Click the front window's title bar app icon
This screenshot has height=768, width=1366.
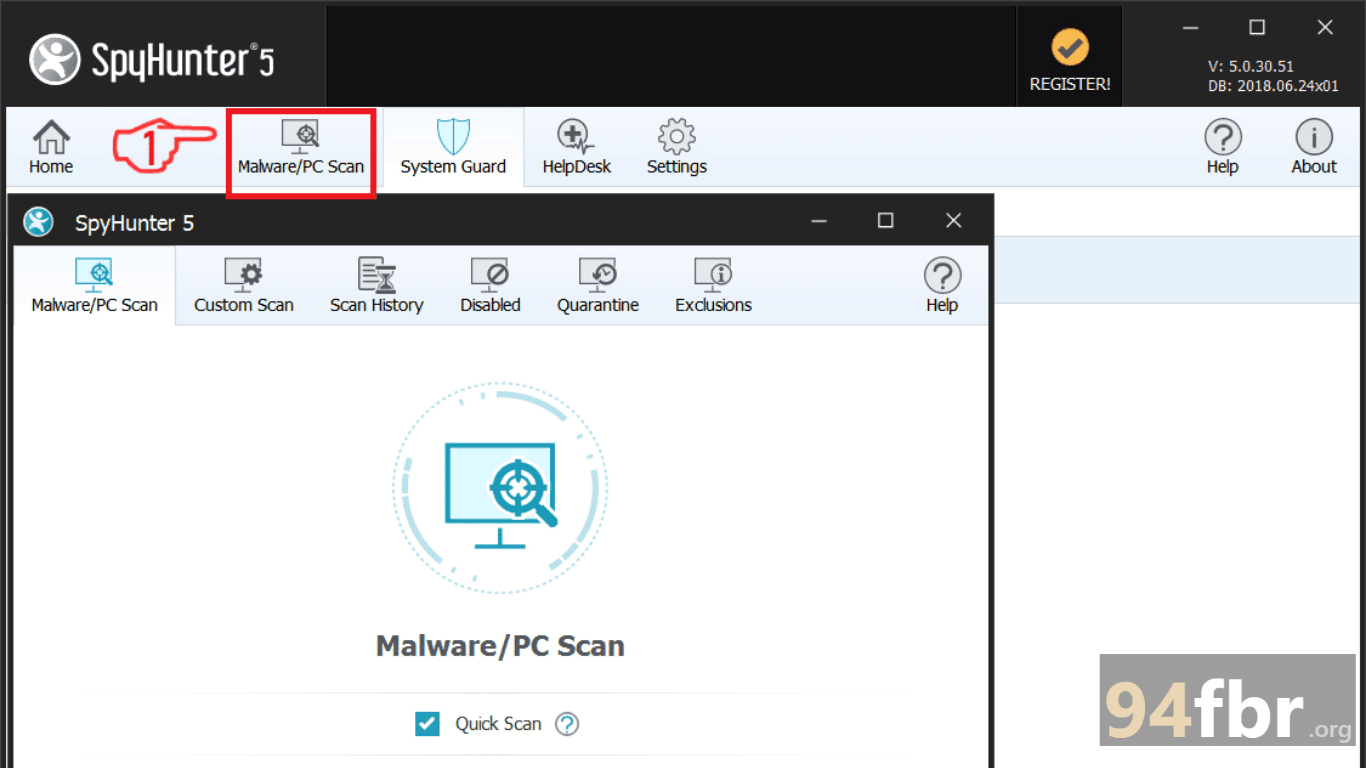point(39,222)
